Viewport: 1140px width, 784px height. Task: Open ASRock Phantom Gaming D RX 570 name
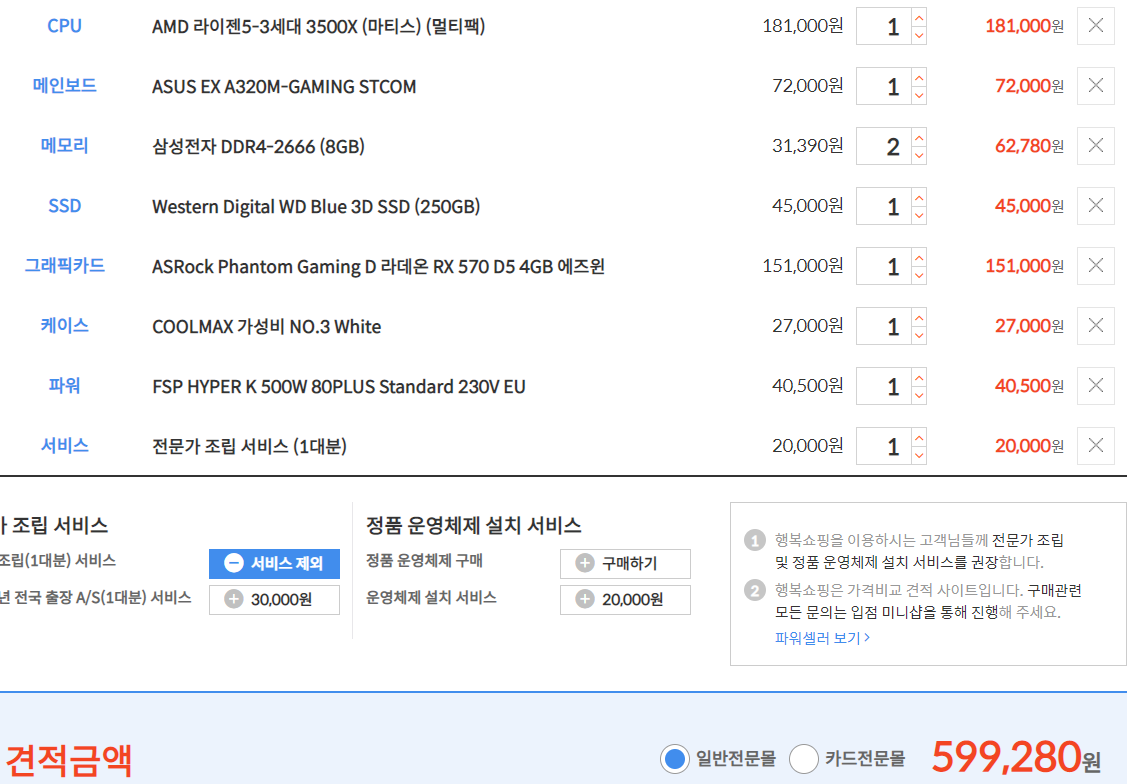pyautogui.click(x=378, y=267)
